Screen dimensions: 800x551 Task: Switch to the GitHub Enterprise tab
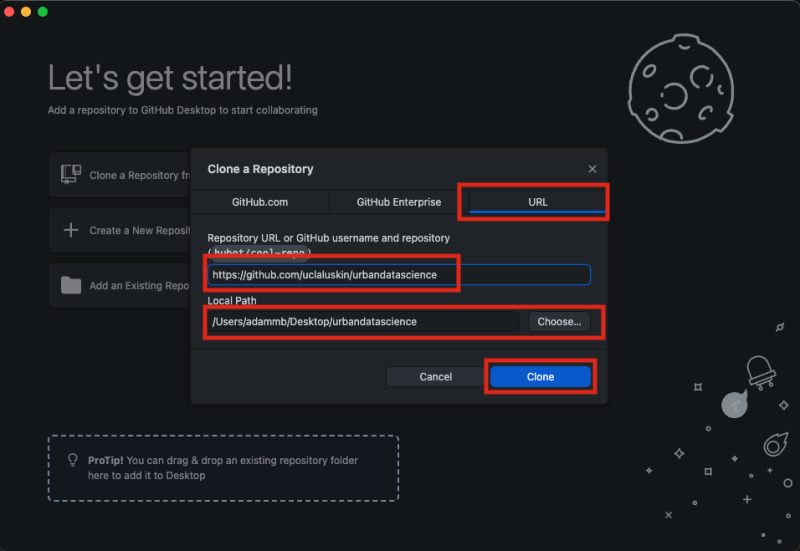point(398,202)
